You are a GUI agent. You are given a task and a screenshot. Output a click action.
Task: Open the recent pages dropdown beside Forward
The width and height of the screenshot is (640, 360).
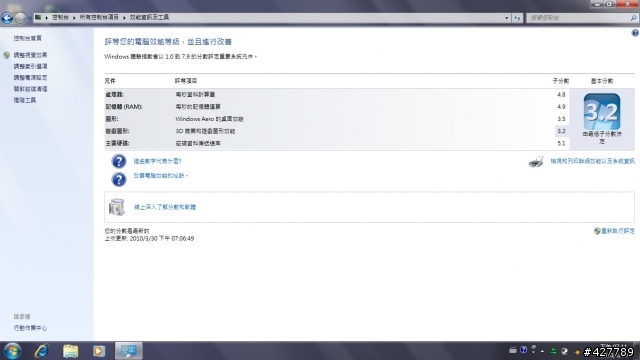pos(29,18)
